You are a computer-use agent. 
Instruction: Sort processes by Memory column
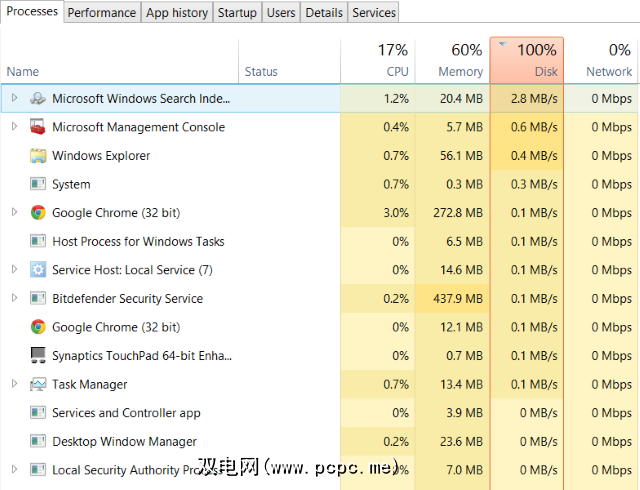coord(452,61)
